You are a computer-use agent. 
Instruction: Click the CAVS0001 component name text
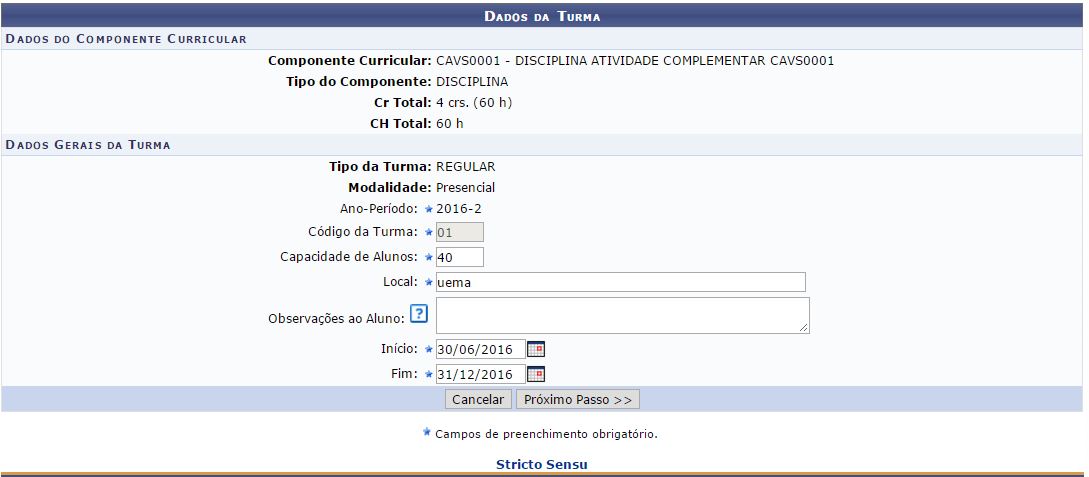(x=635, y=61)
